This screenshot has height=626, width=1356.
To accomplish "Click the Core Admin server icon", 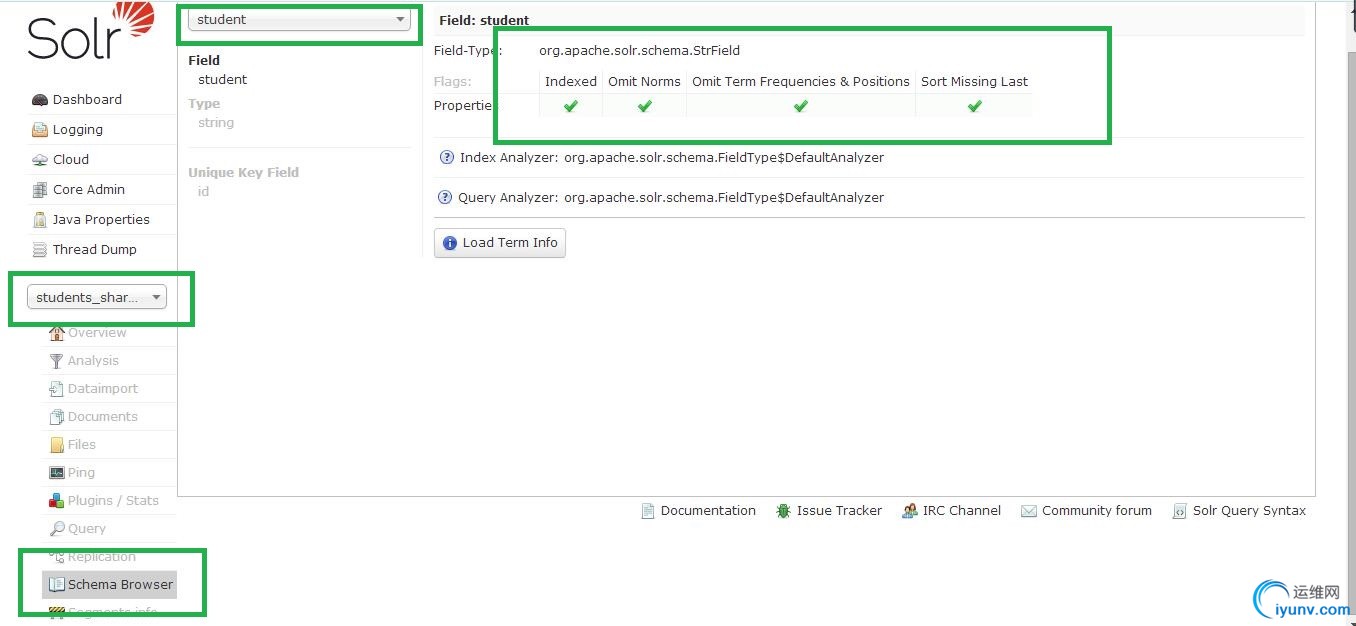I will (x=40, y=190).
